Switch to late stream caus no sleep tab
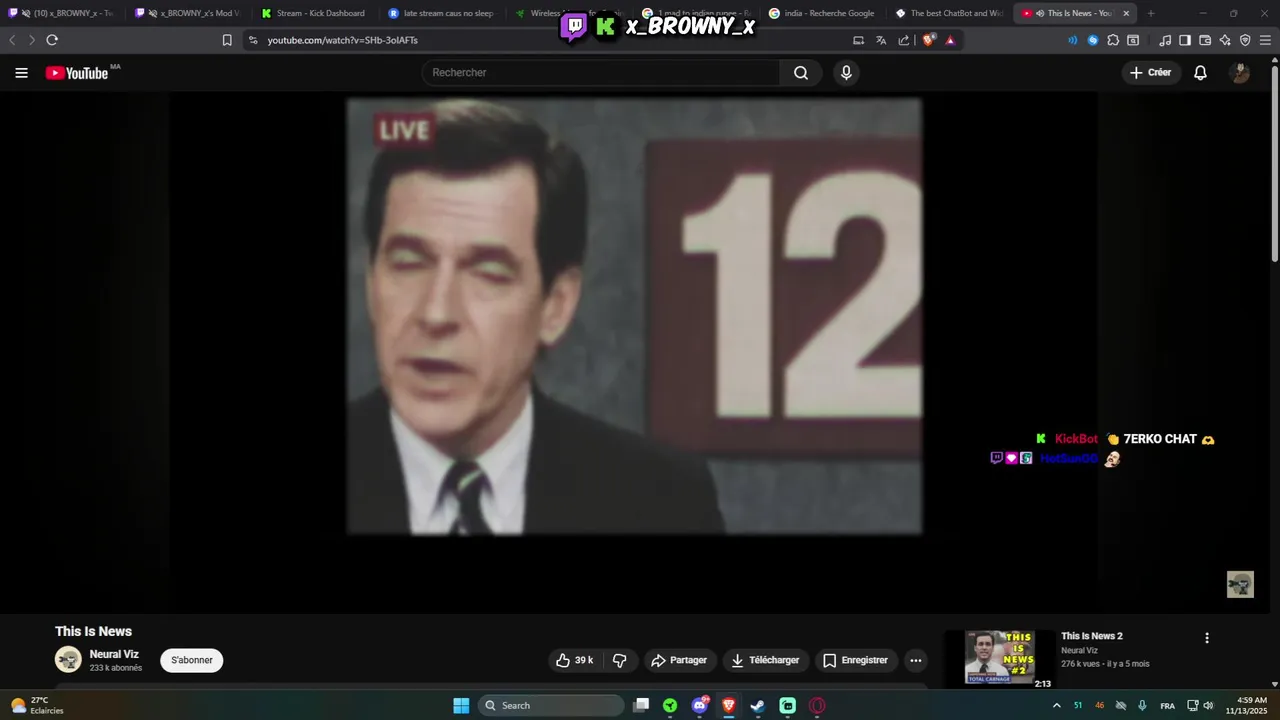Viewport: 1280px width, 720px height. click(441, 13)
